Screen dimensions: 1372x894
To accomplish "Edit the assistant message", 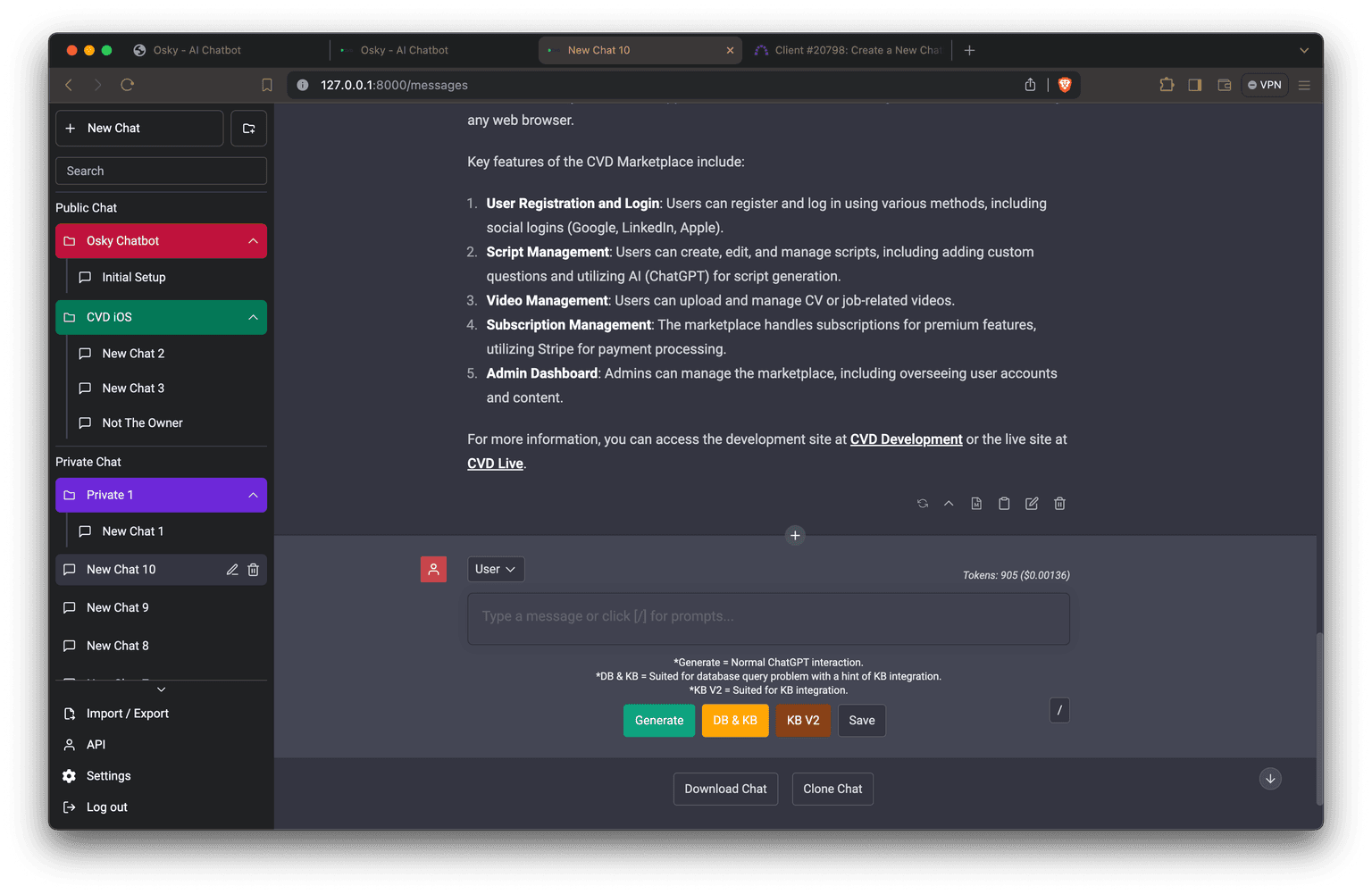I will point(1031,503).
